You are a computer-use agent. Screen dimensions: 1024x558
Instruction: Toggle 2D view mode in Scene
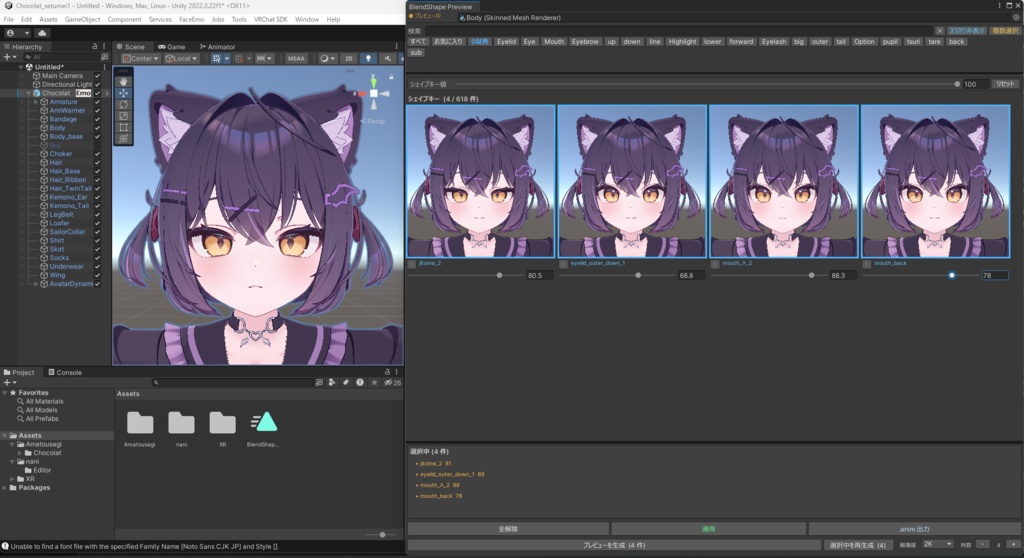tap(349, 58)
